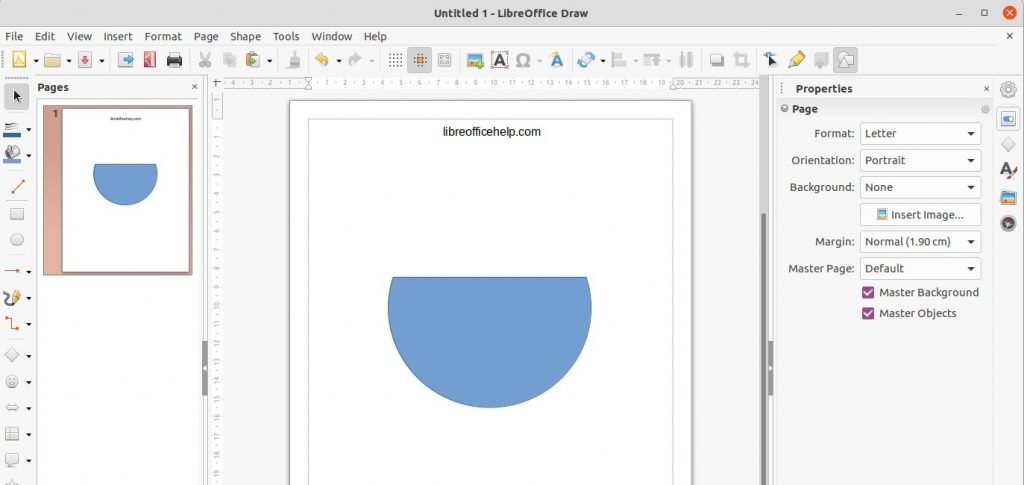Select the Block Arrows tool
Viewport: 1024px width, 485px height.
point(12,408)
